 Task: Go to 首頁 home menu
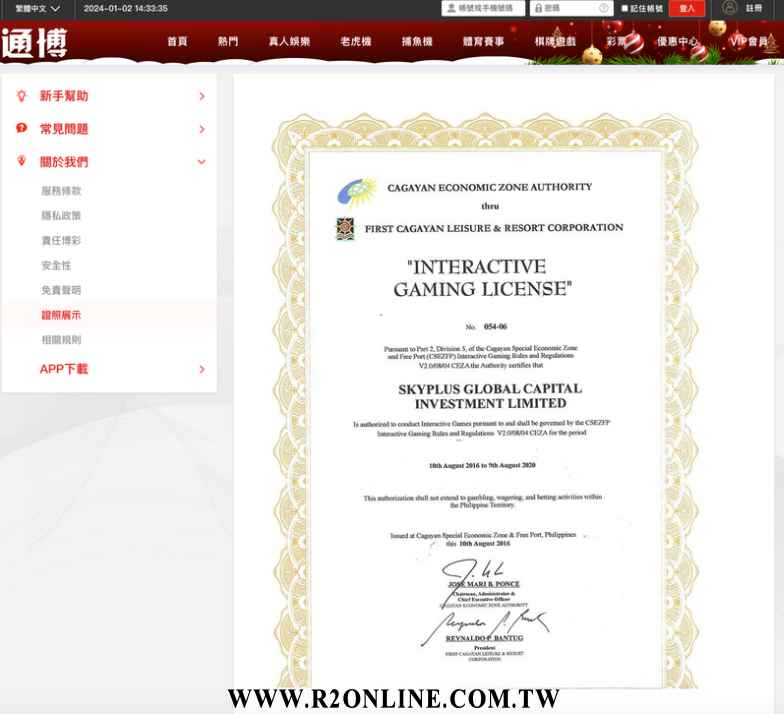click(177, 42)
